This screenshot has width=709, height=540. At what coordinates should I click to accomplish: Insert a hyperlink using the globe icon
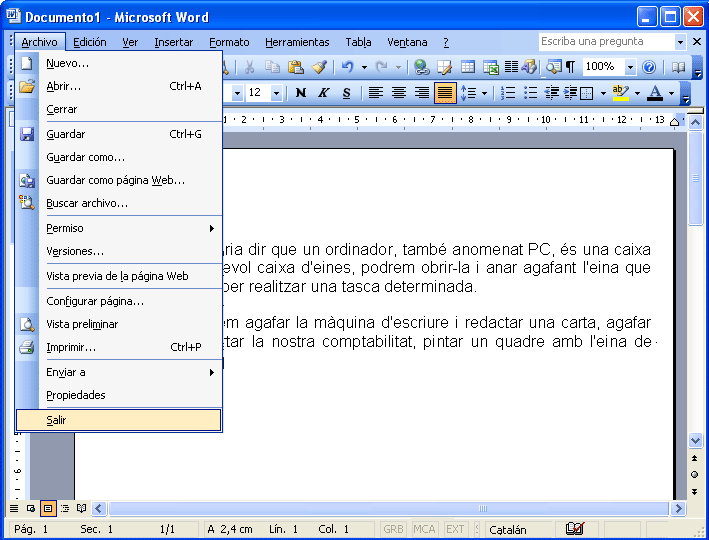[x=421, y=67]
